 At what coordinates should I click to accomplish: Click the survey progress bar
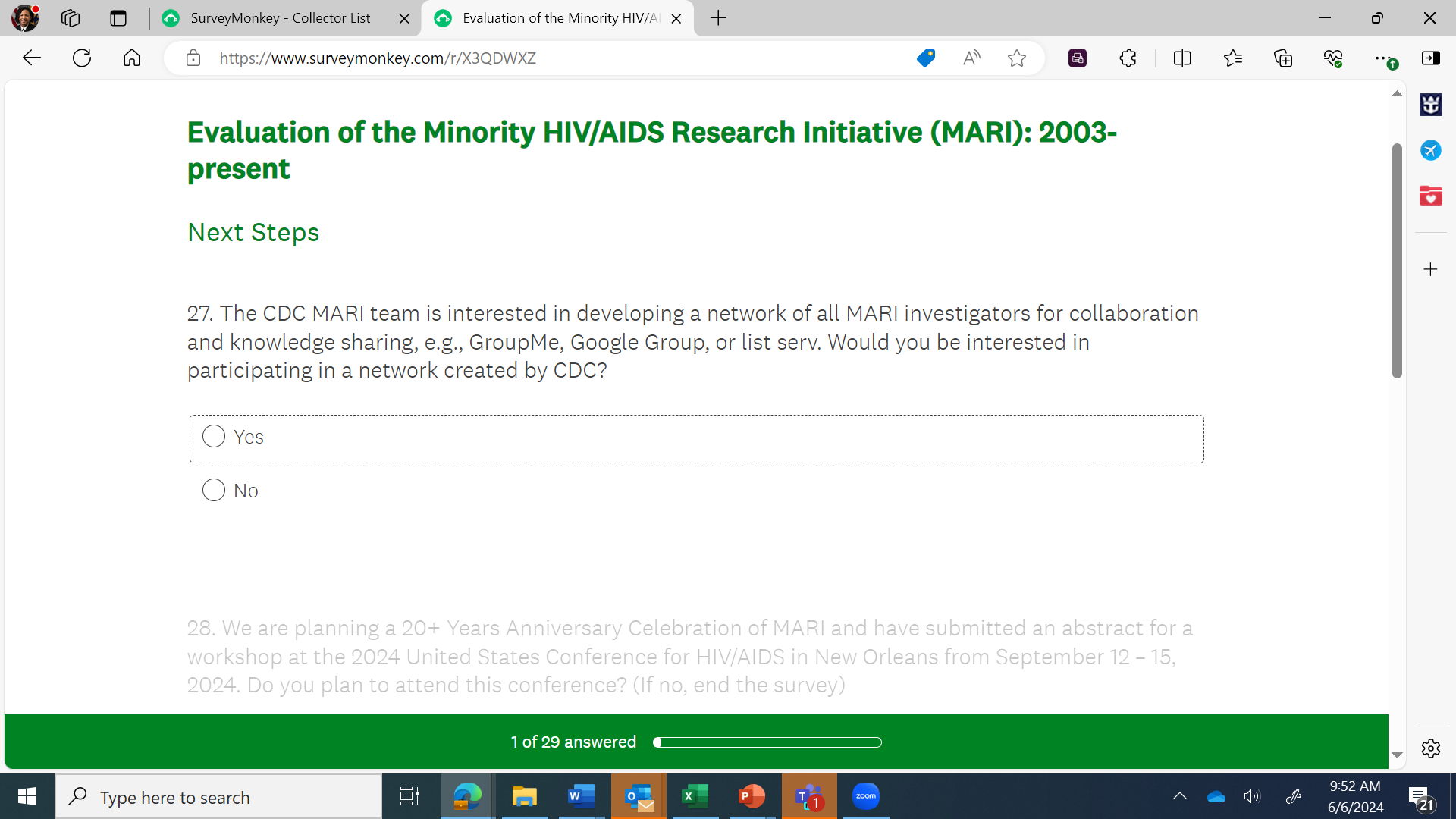point(767,742)
